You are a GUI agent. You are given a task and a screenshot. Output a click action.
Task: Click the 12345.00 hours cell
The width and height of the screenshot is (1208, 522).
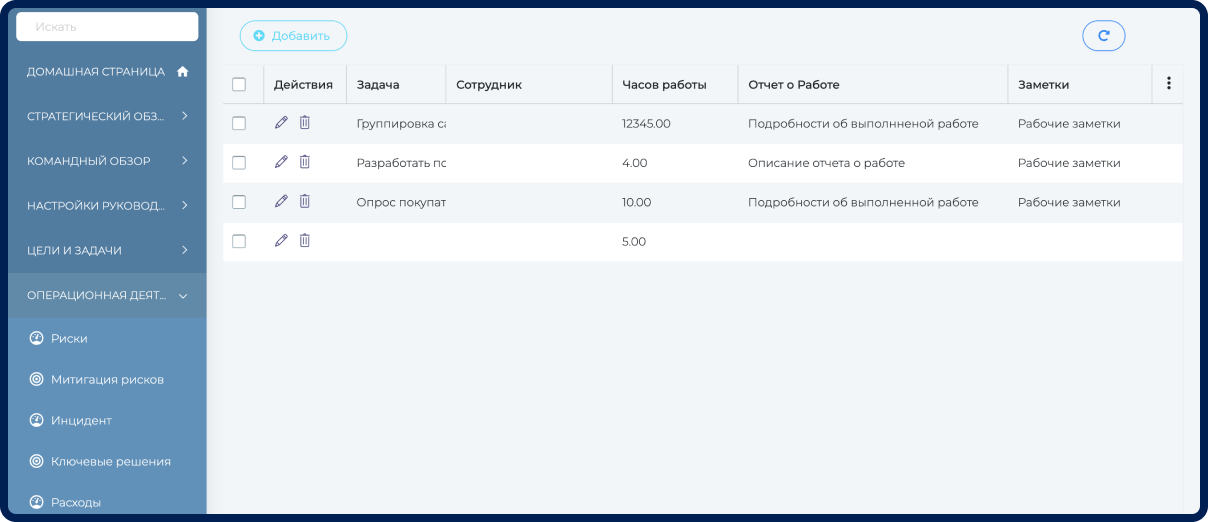674,123
